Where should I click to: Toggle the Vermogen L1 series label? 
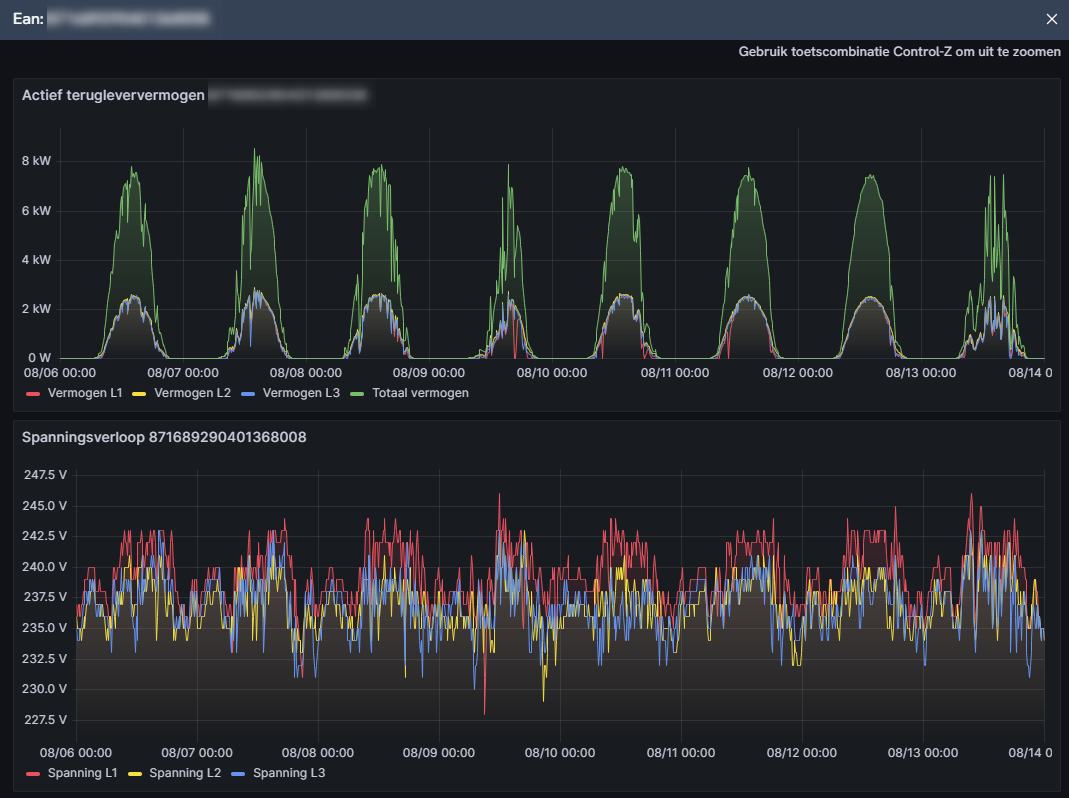(x=84, y=393)
